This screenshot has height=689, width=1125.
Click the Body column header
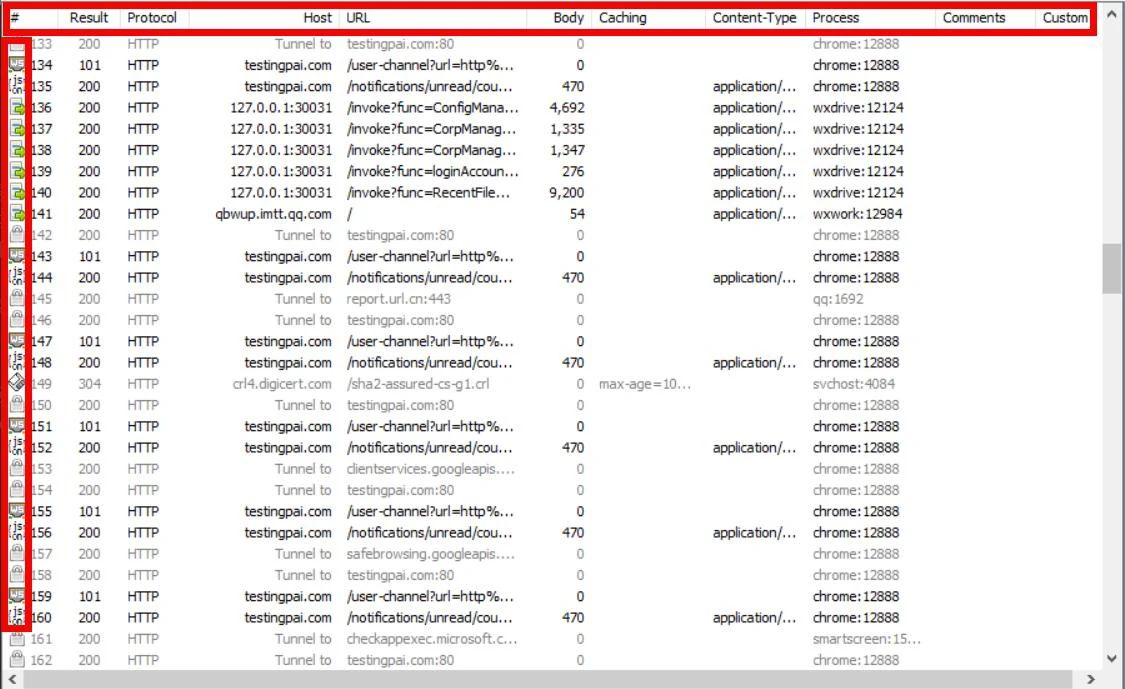point(567,17)
